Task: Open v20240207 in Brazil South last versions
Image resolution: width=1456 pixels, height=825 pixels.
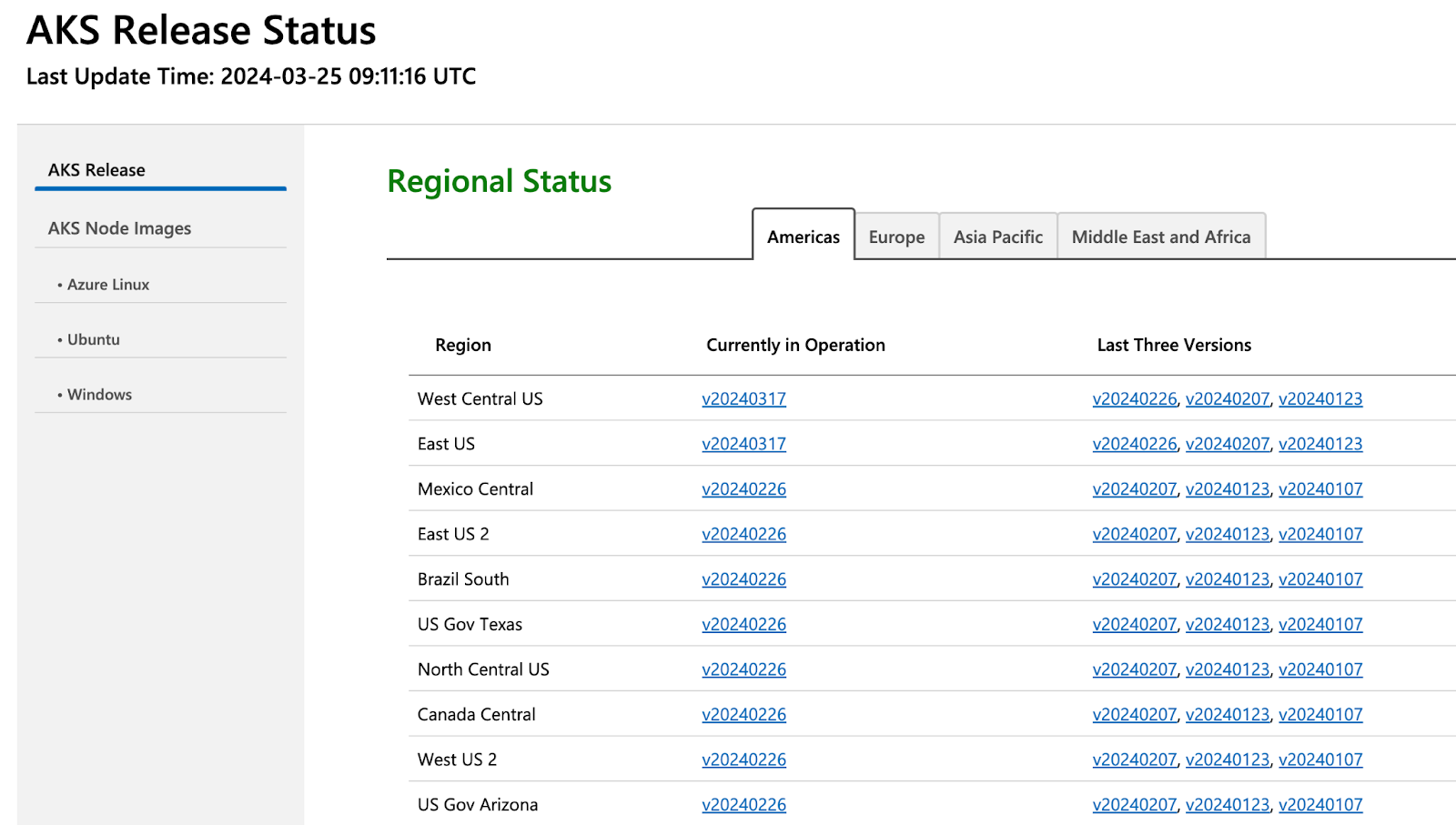Action: 1135,579
